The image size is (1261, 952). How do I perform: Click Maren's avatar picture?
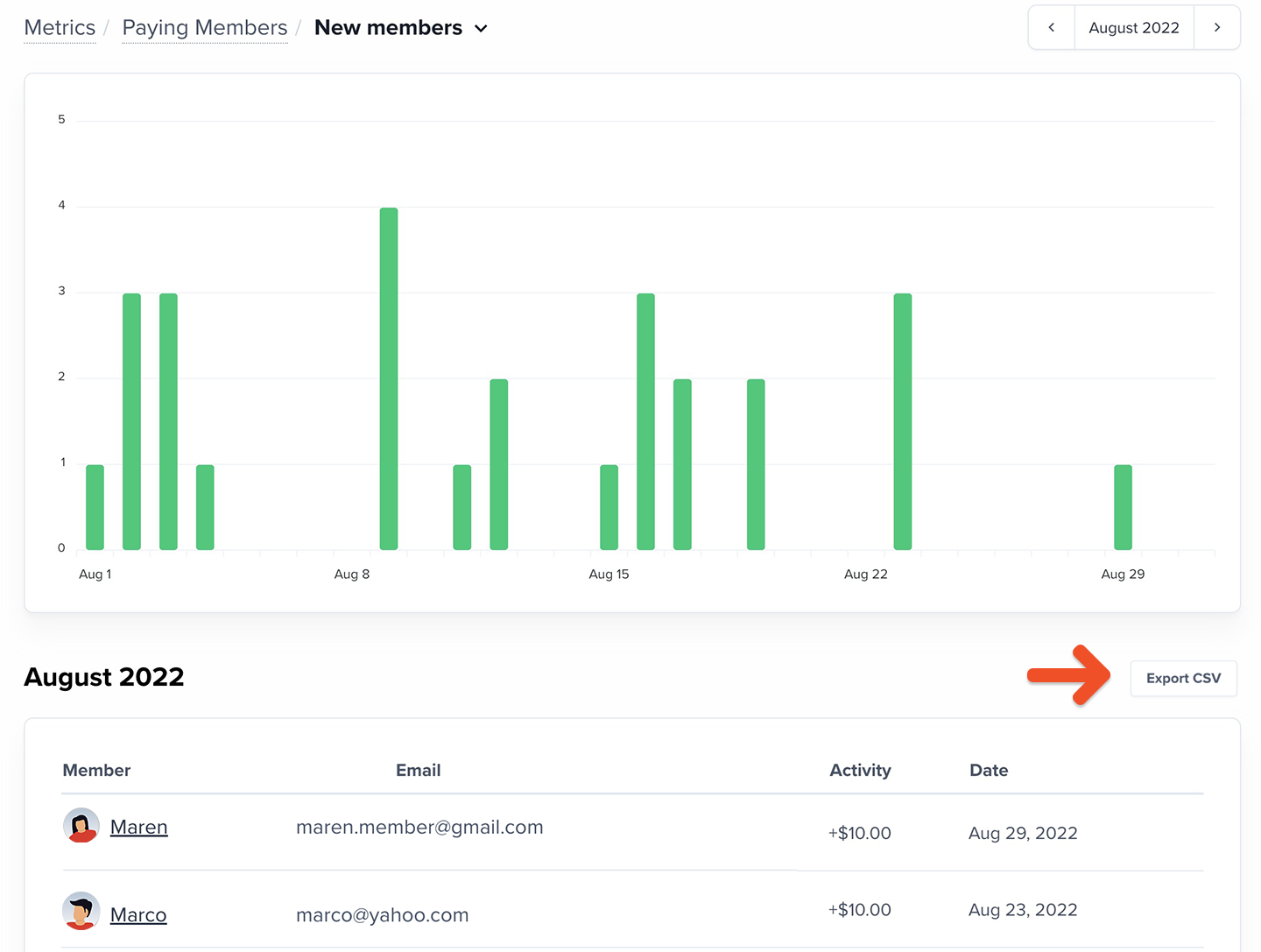point(81,826)
